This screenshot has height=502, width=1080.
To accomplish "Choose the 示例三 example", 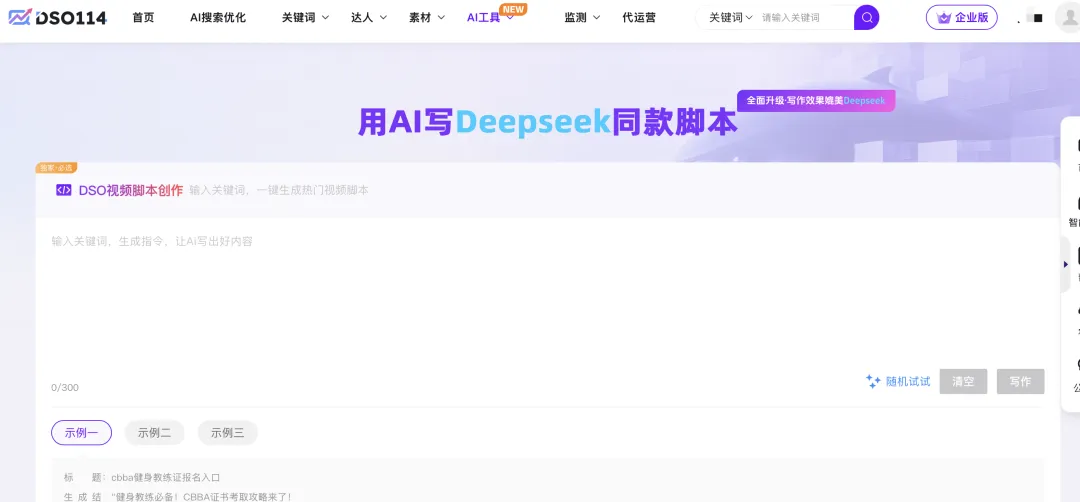I will pos(227,433).
